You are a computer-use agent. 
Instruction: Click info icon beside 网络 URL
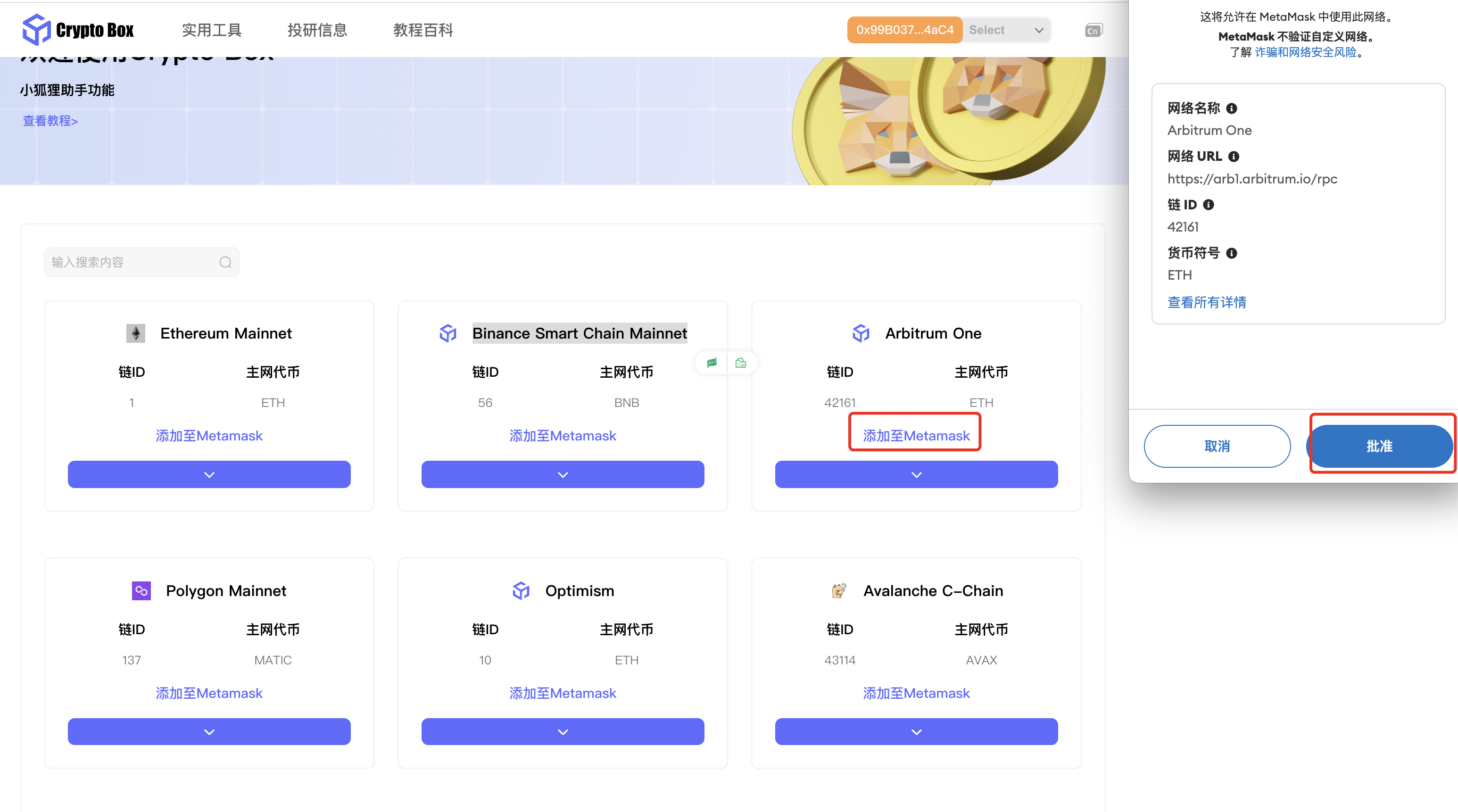point(1234,156)
